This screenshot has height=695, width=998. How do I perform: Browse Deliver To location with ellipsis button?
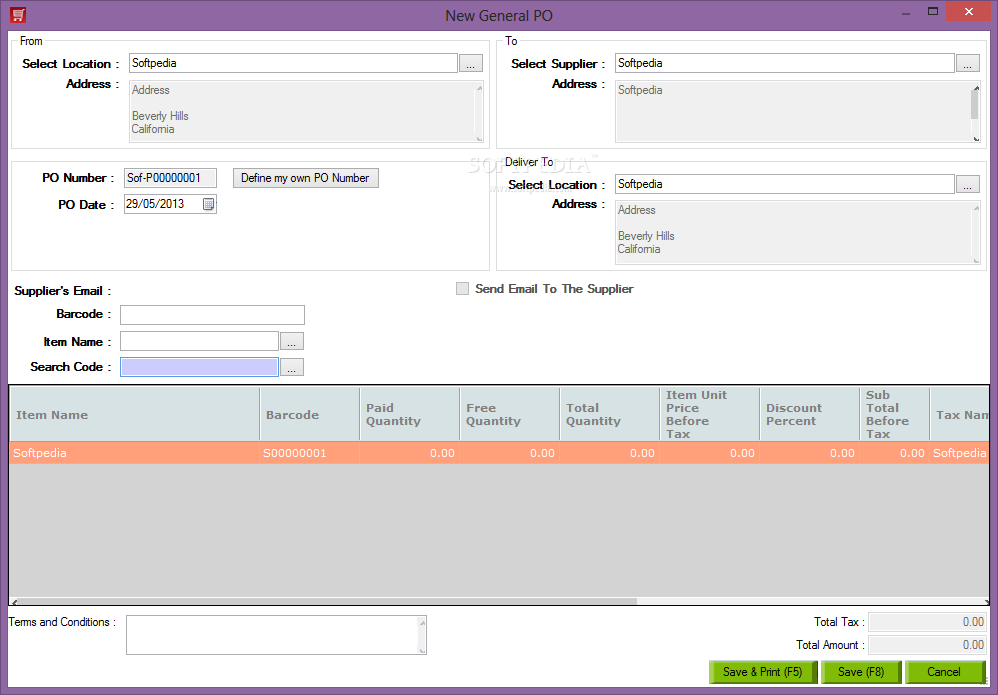pos(967,185)
